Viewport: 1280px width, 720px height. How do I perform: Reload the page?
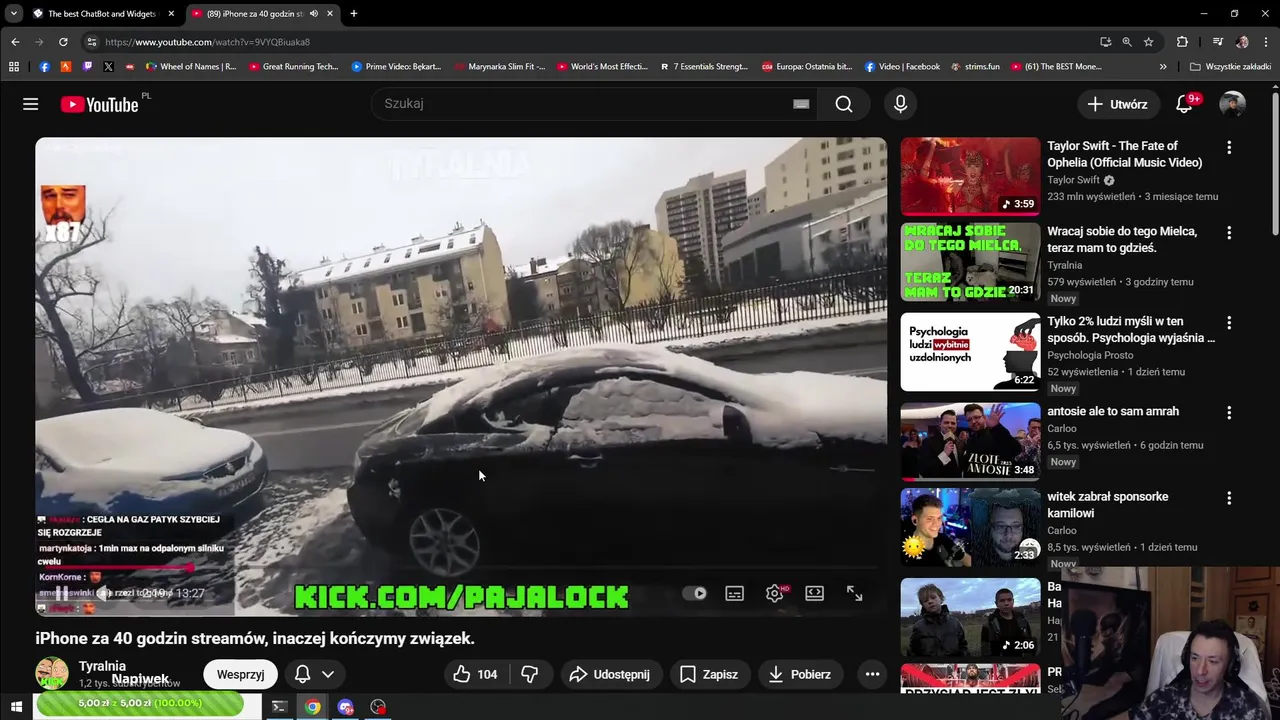tap(63, 42)
